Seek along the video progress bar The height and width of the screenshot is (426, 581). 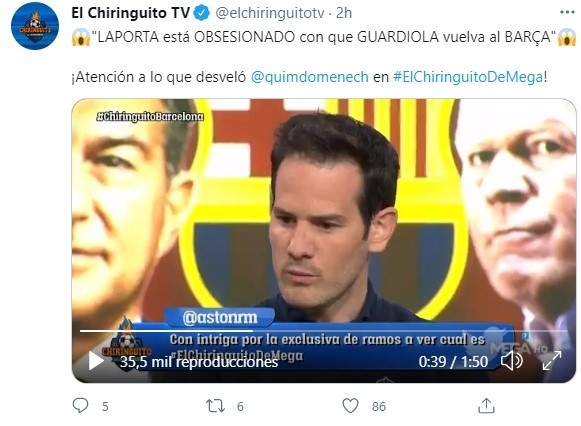point(323,331)
